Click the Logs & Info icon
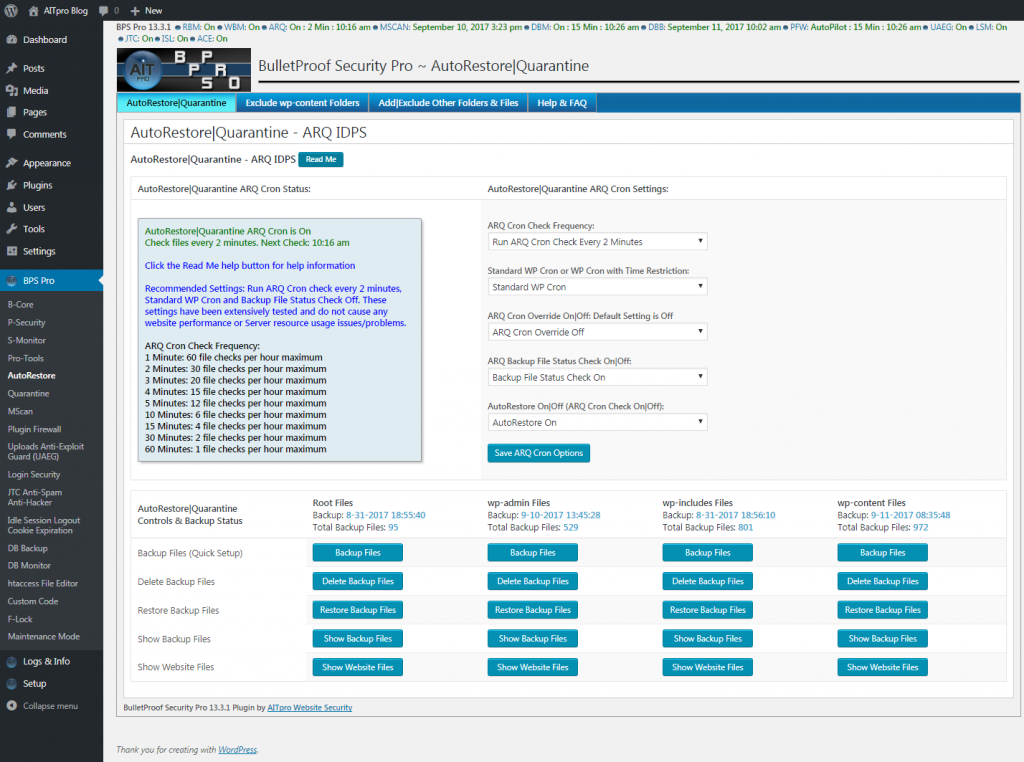The height and width of the screenshot is (762, 1024). [x=13, y=661]
